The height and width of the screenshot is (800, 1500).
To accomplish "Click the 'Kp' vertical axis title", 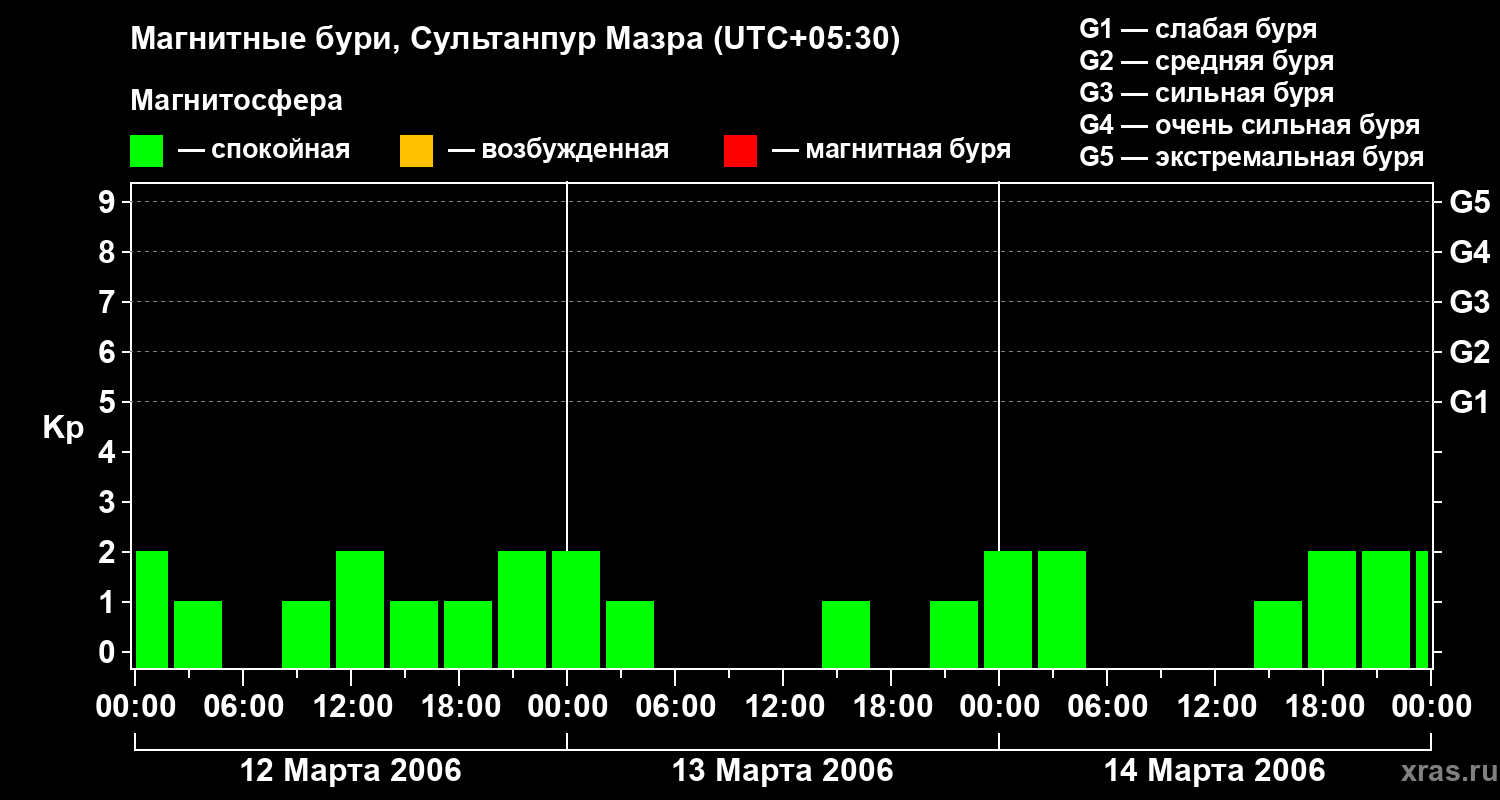I will 64,428.
